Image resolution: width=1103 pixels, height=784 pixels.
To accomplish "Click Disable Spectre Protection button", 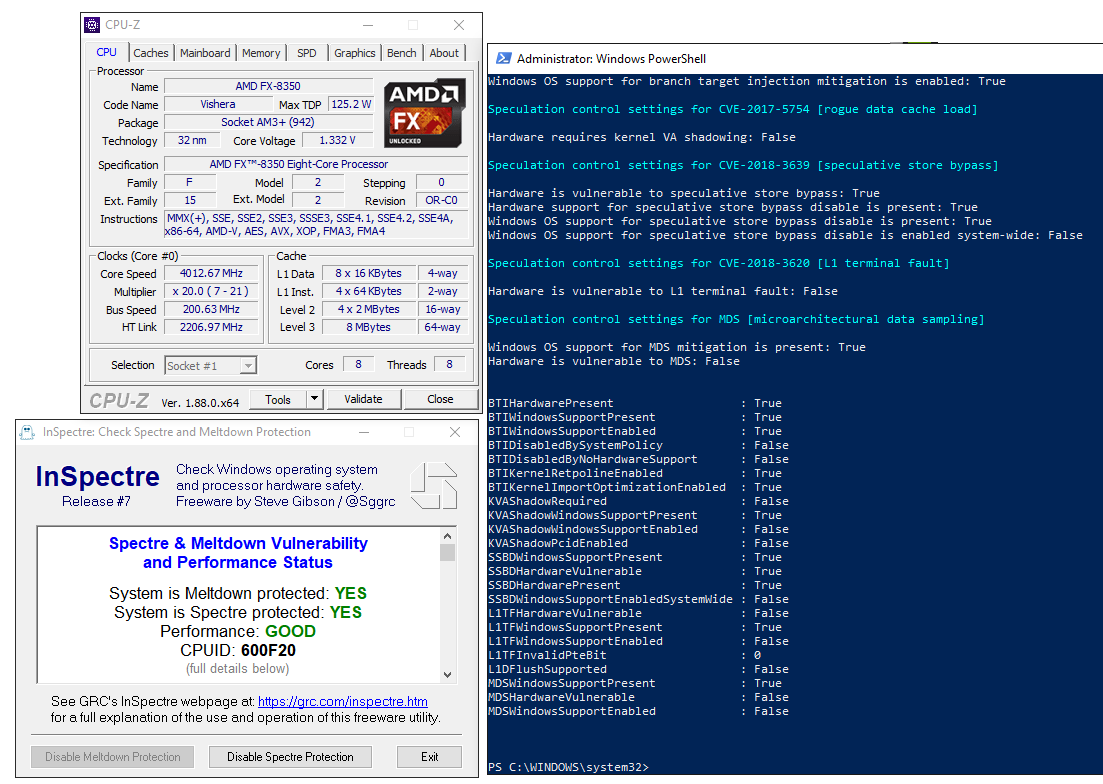I will click(x=290, y=757).
